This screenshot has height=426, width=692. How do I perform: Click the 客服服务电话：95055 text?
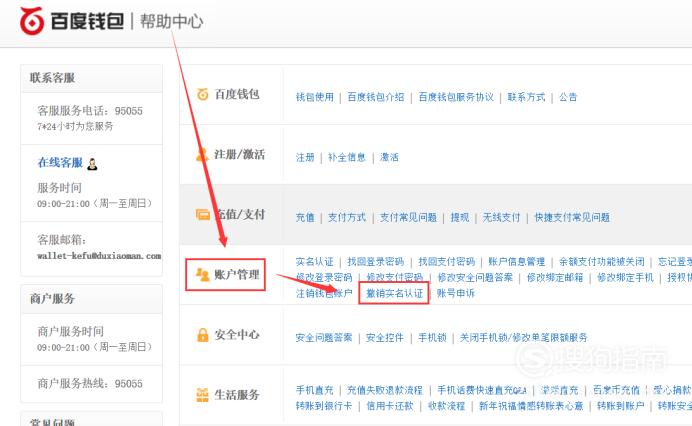90,111
